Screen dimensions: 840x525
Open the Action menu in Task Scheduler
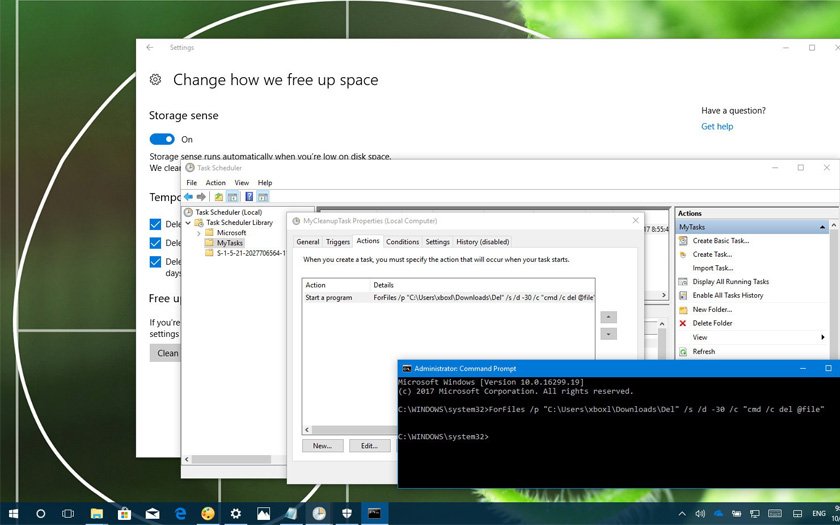(x=215, y=183)
